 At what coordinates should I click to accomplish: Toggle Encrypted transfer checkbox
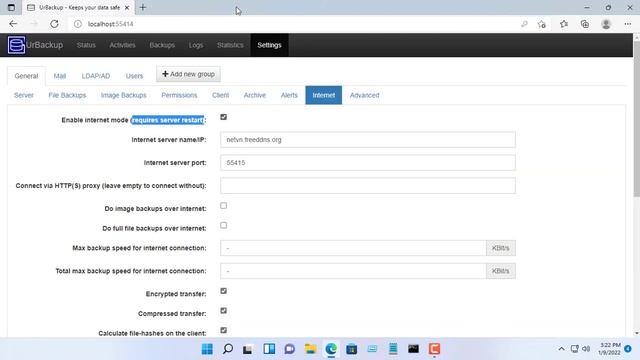click(223, 291)
